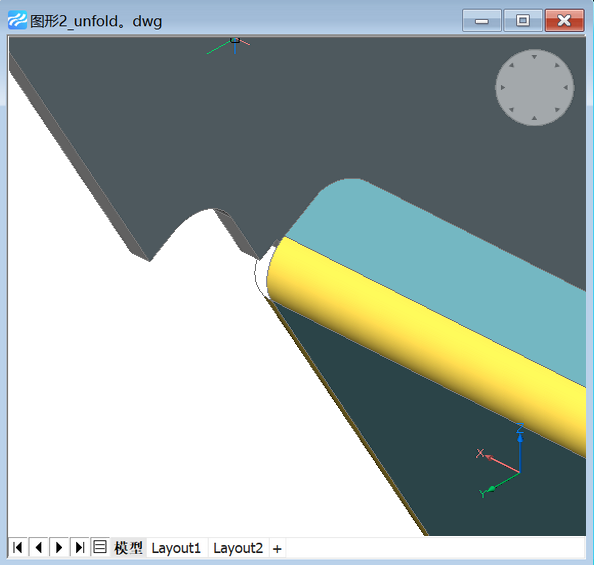This screenshot has height=565, width=594.
Task: Switch to the Layout1 tab
Action: click(x=176, y=548)
